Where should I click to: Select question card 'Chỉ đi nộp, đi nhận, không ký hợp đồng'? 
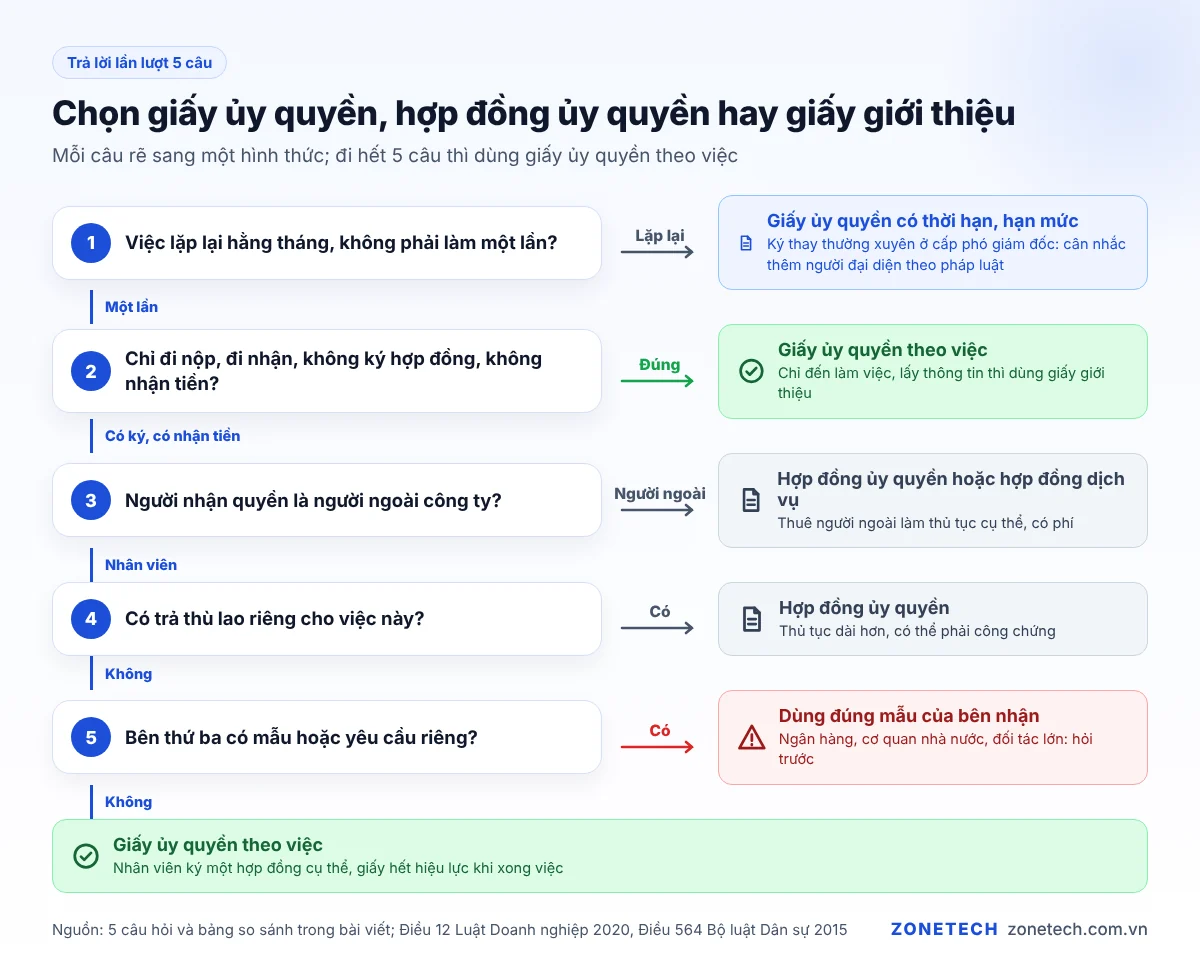tap(326, 371)
